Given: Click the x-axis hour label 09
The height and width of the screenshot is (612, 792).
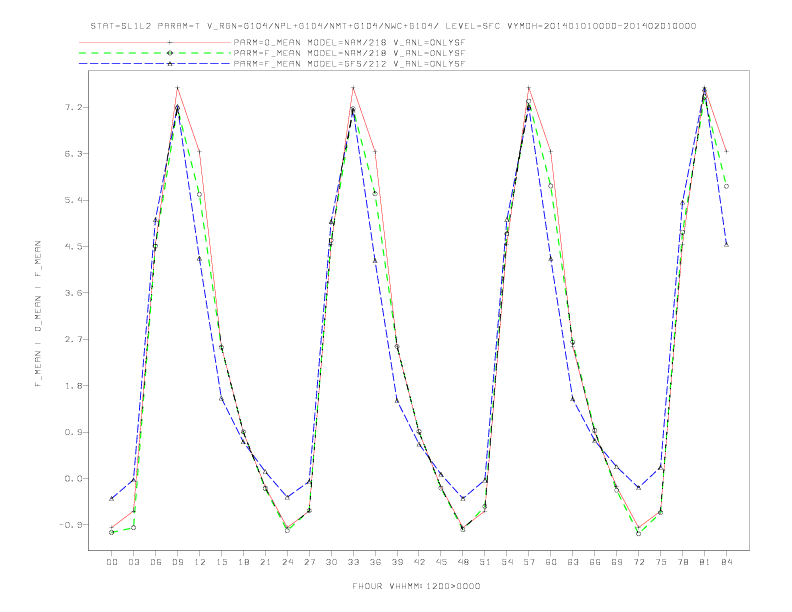Looking at the screenshot, I should click(177, 562).
